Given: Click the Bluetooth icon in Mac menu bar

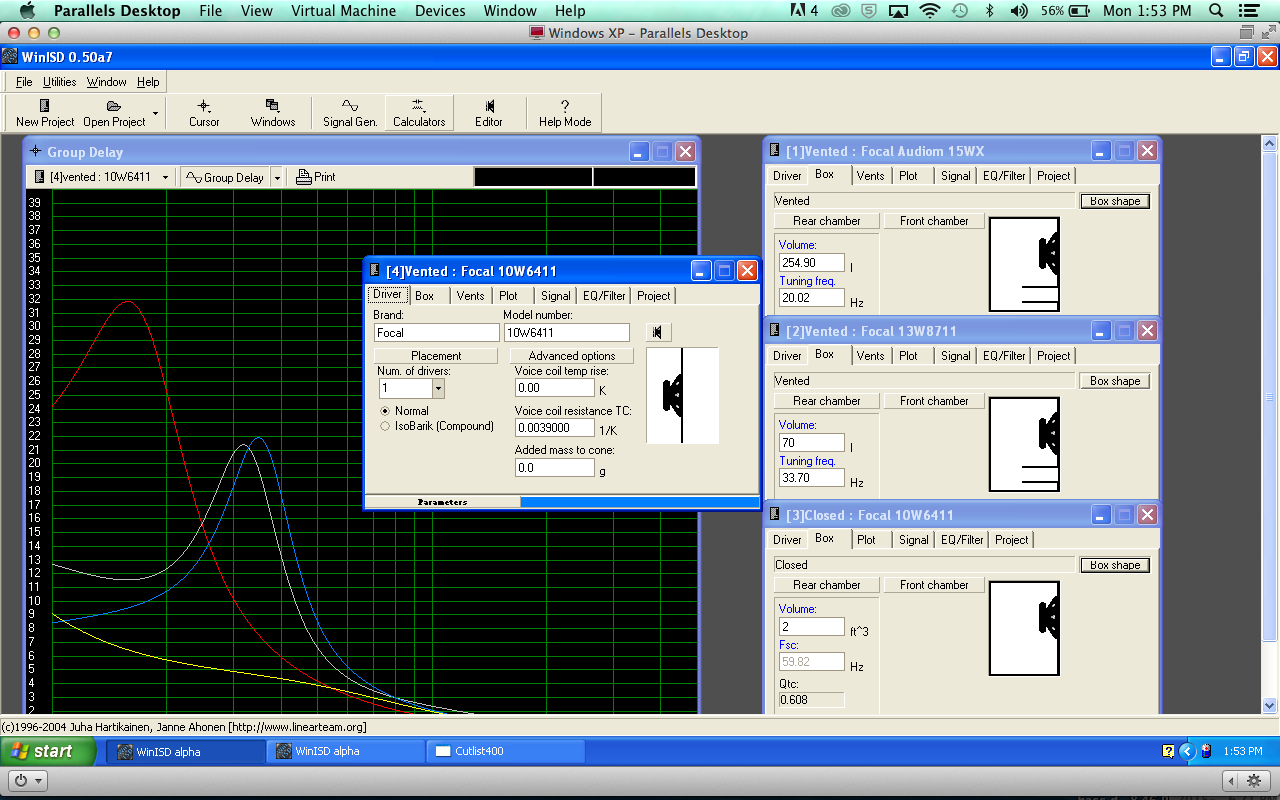Looking at the screenshot, I should [x=990, y=11].
